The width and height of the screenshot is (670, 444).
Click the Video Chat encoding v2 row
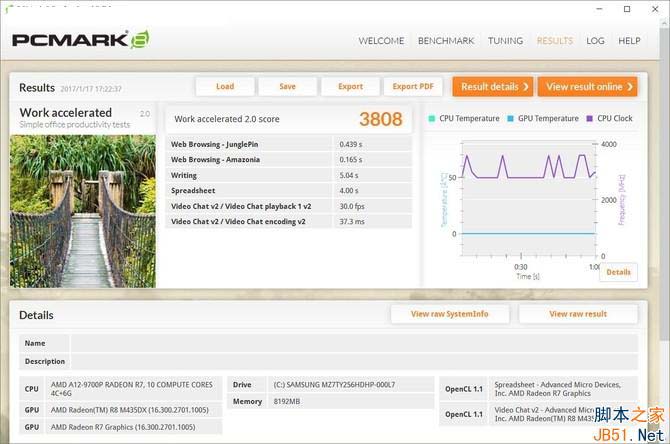point(289,222)
